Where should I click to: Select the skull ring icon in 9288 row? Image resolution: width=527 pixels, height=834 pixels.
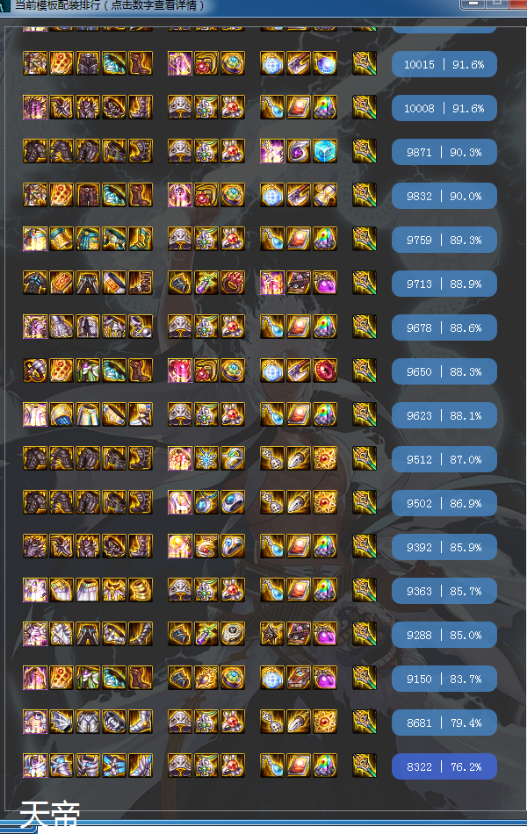(232, 635)
